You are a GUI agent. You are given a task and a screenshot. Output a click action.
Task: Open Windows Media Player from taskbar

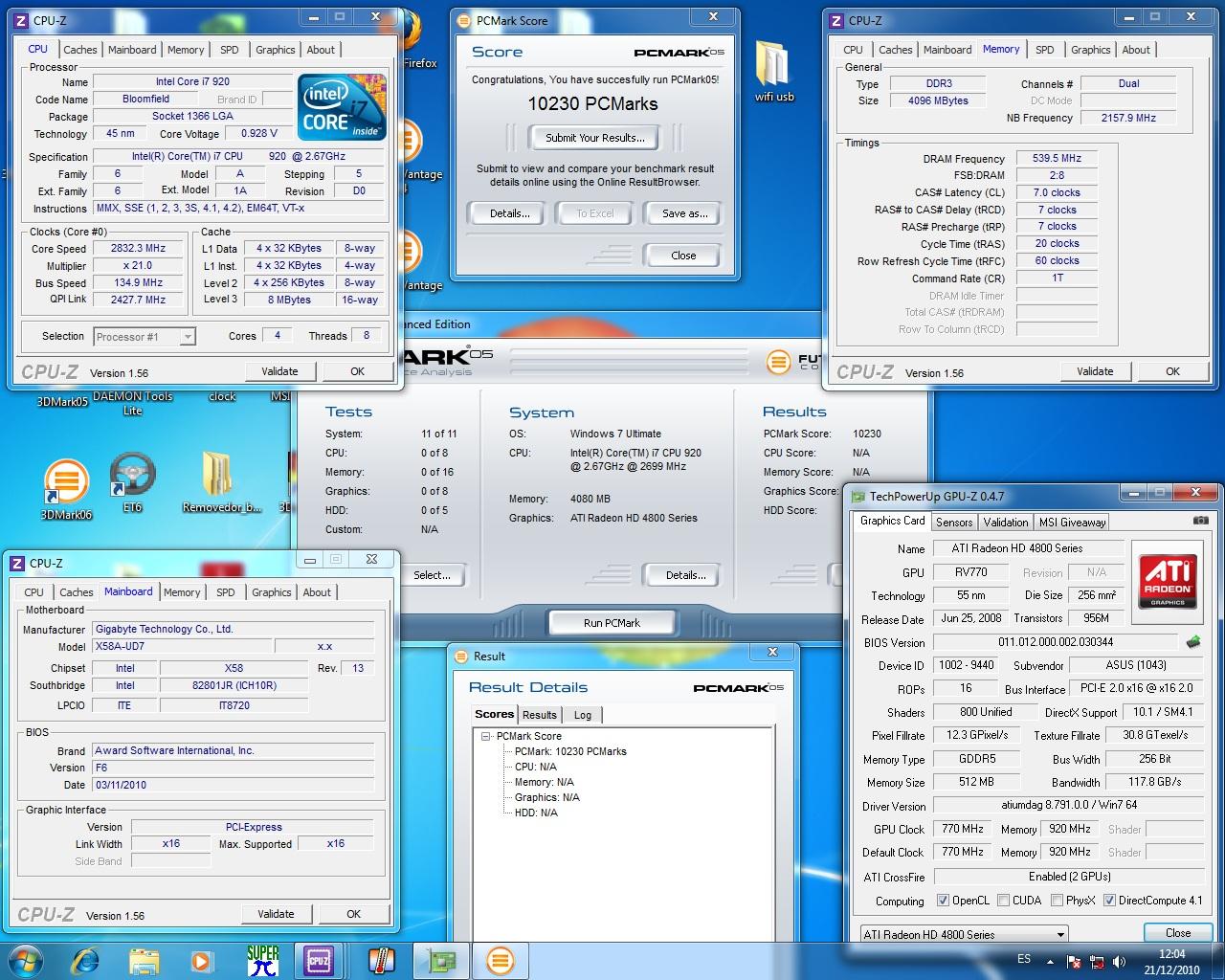coord(200,960)
